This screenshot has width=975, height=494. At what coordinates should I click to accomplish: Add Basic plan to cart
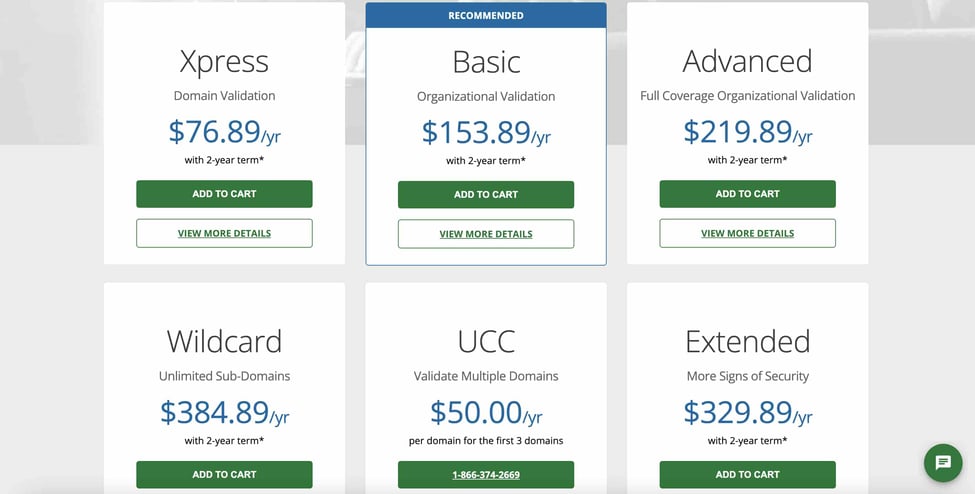(x=486, y=195)
